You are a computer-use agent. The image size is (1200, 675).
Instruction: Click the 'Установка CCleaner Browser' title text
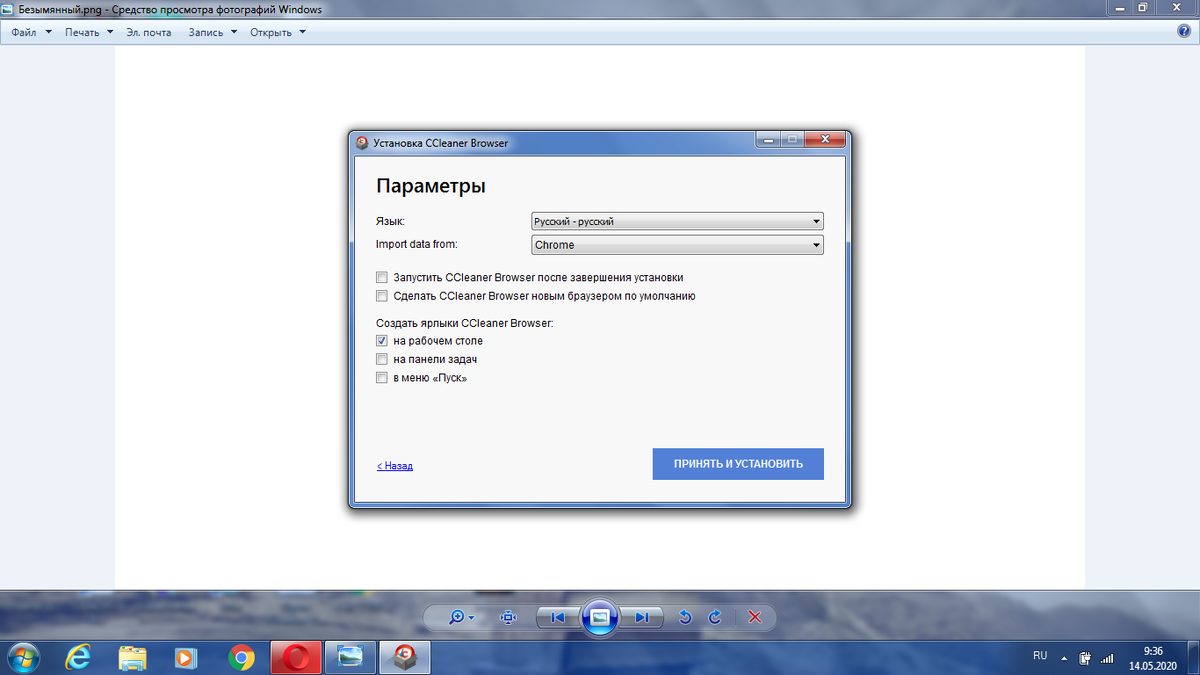tap(441, 143)
